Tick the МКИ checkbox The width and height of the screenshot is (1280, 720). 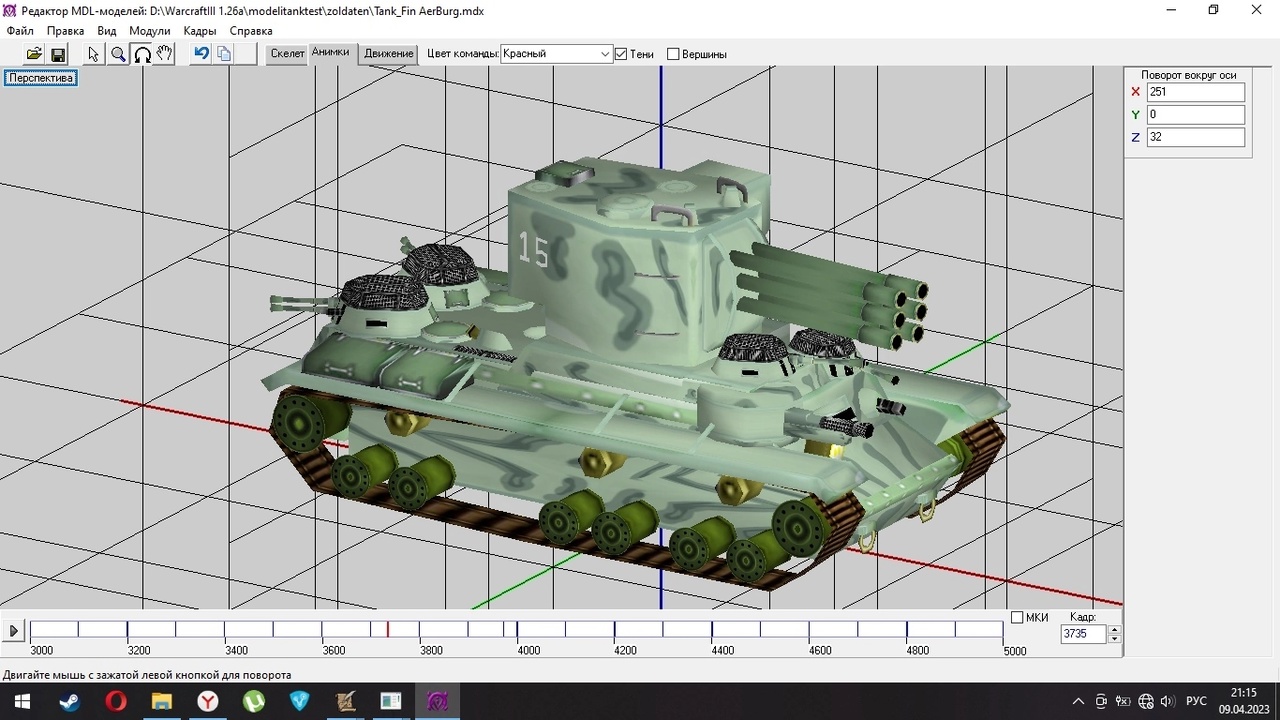click(x=1017, y=618)
